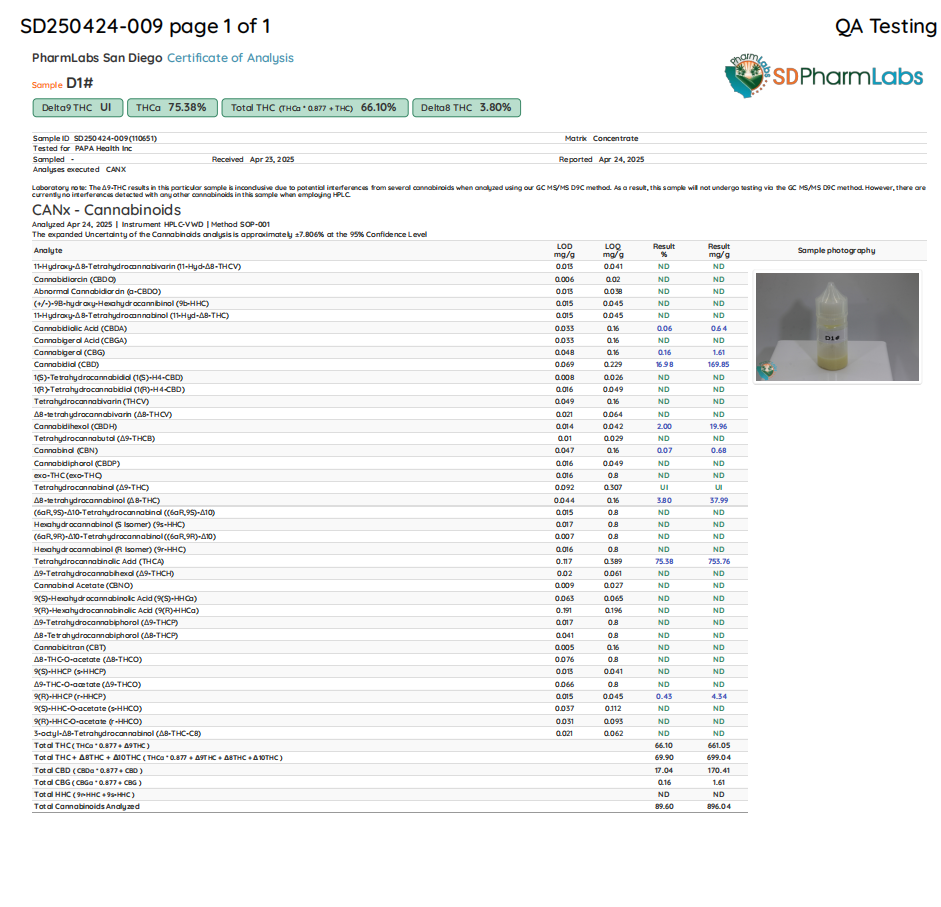
Task: Click the Sample D1# label
Action: point(64,84)
